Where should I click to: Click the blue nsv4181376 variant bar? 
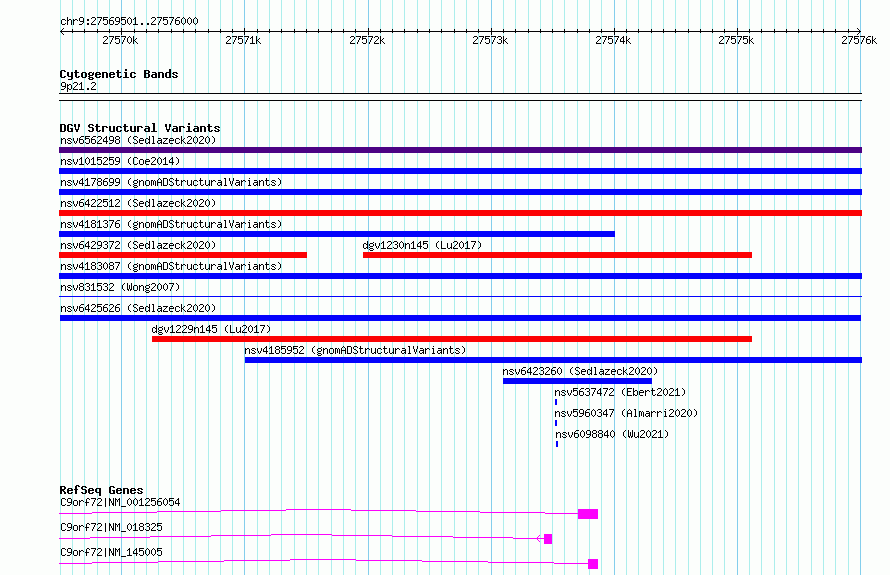point(337,234)
